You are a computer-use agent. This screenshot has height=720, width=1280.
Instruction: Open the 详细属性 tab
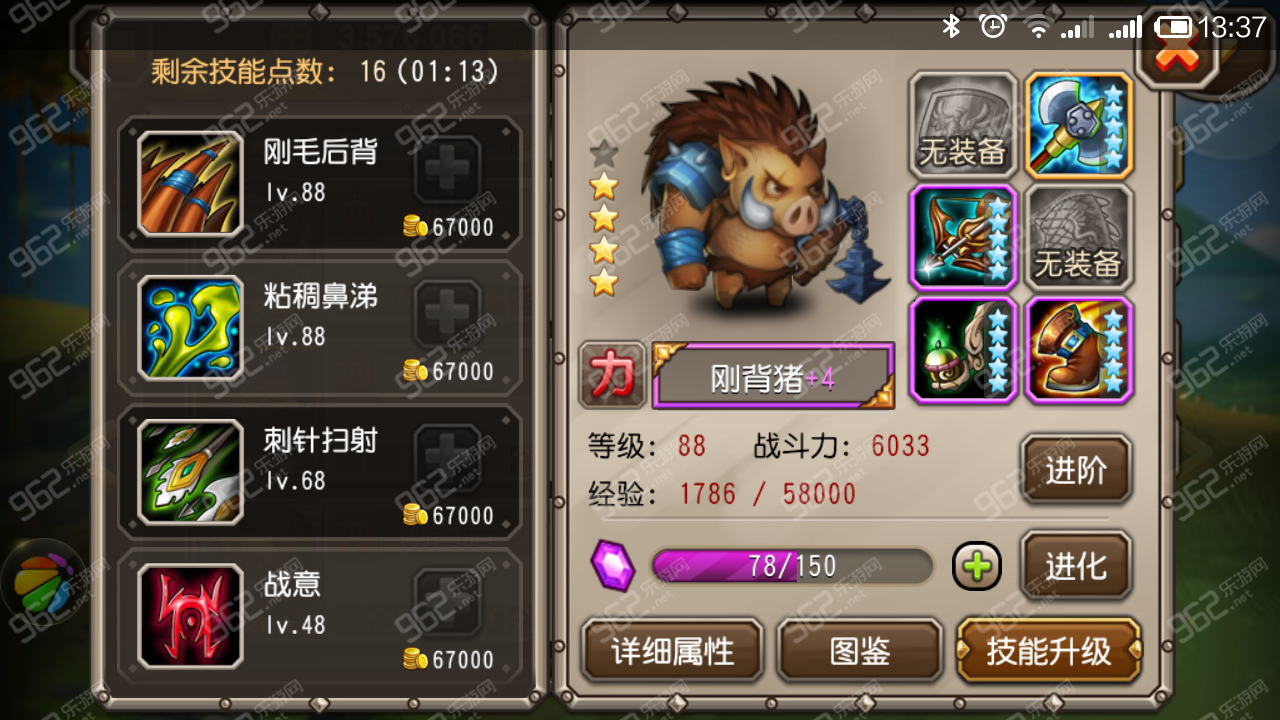tap(673, 651)
